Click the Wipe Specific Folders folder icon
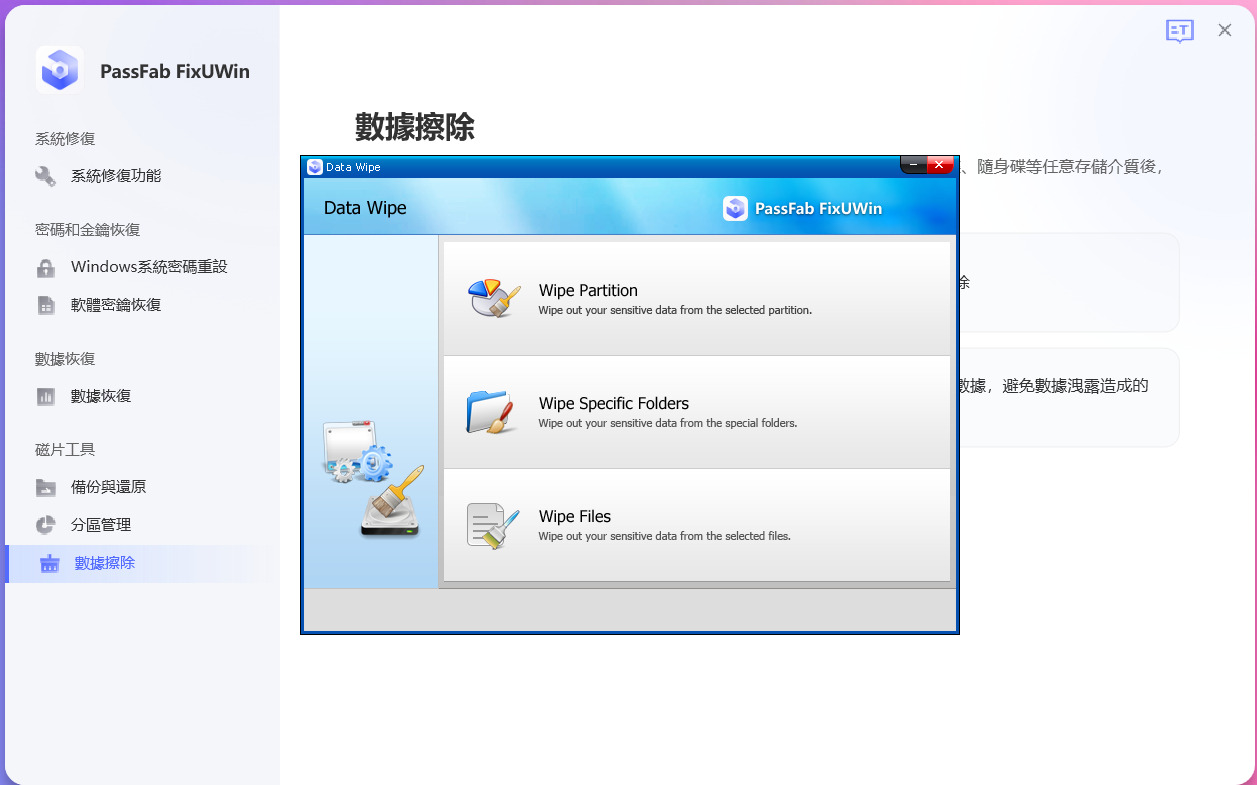The image size is (1257, 785). click(x=491, y=411)
